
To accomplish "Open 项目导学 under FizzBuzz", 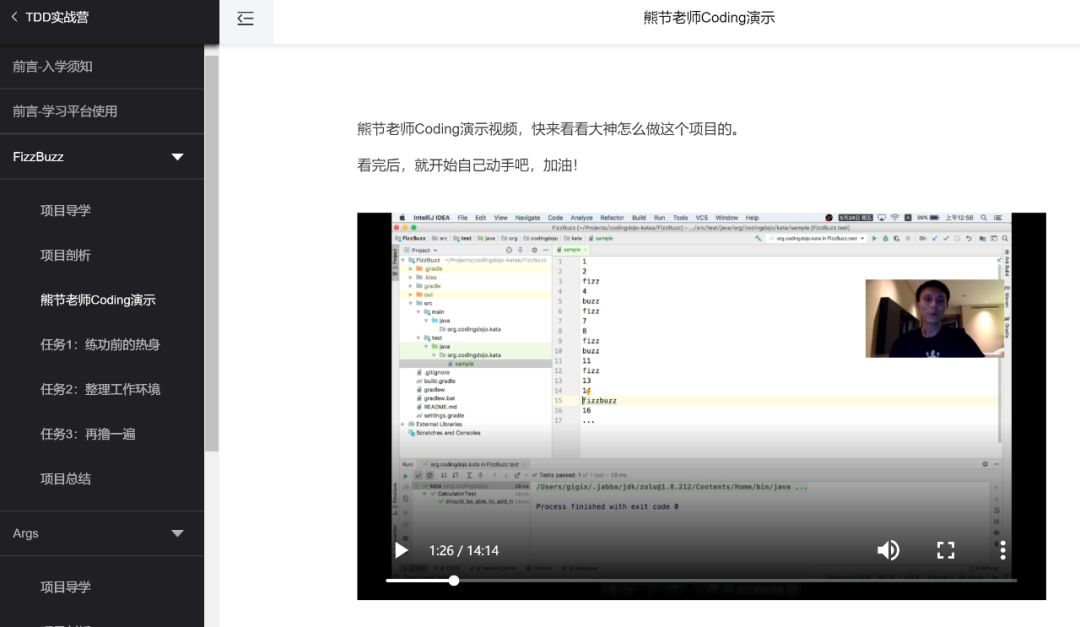I will [65, 211].
